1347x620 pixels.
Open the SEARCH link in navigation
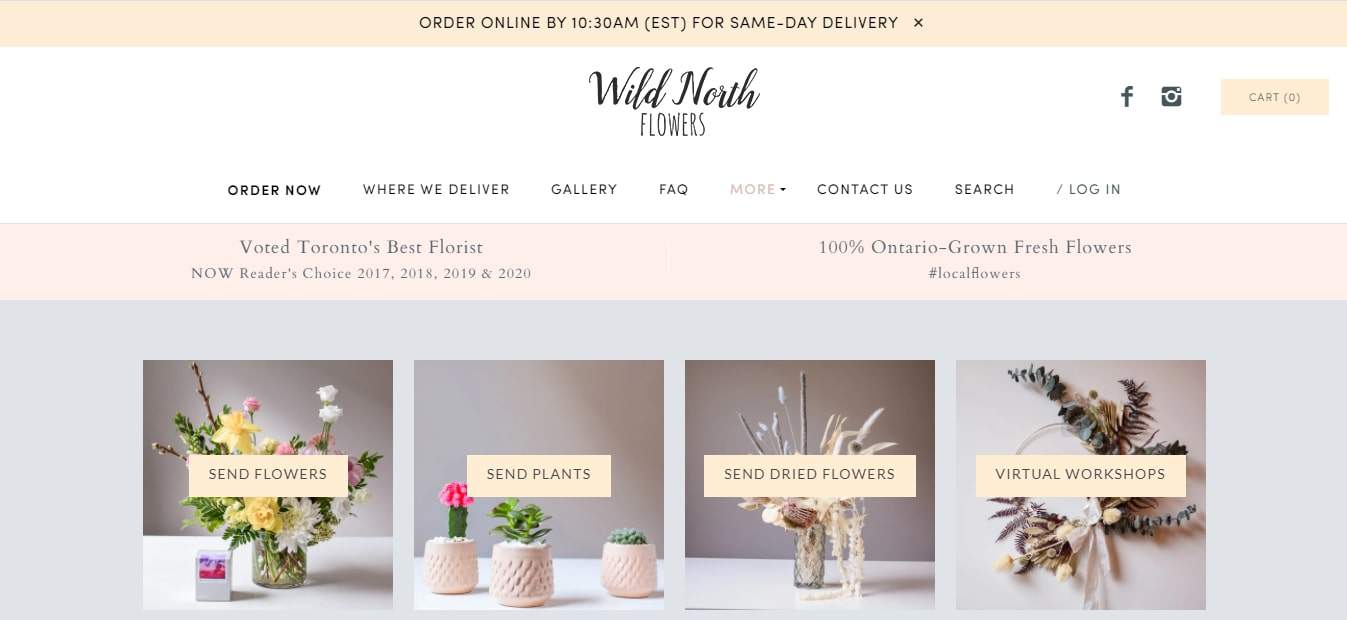pyautogui.click(x=984, y=189)
